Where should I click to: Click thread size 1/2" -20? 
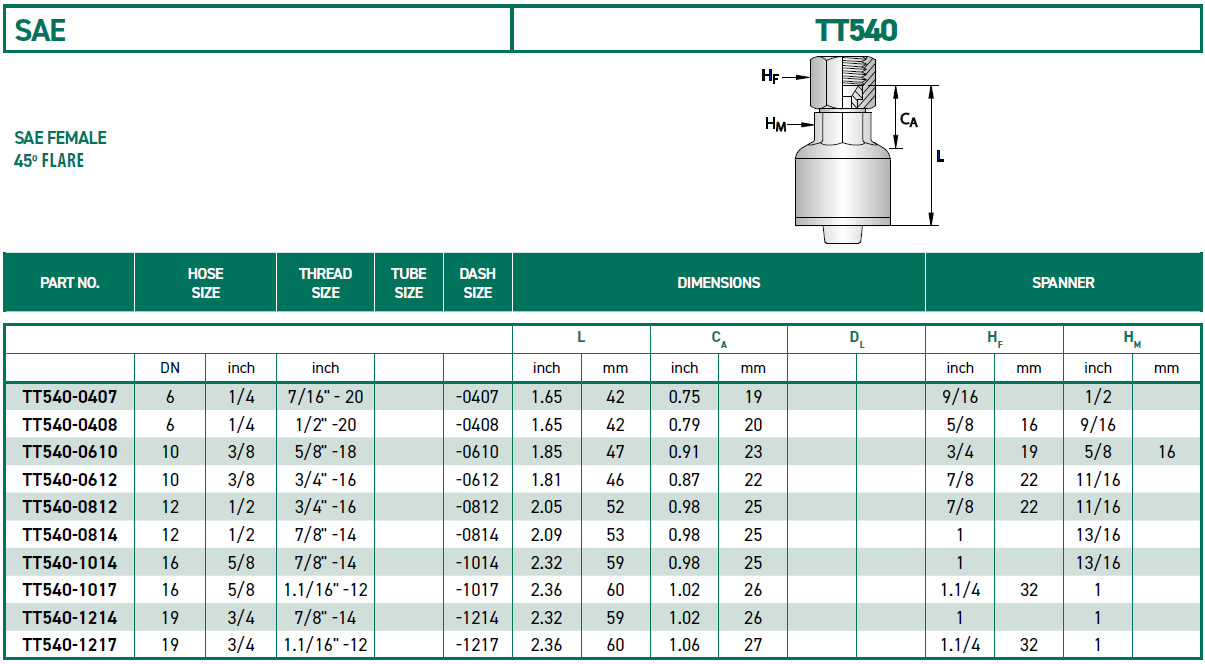(x=325, y=425)
